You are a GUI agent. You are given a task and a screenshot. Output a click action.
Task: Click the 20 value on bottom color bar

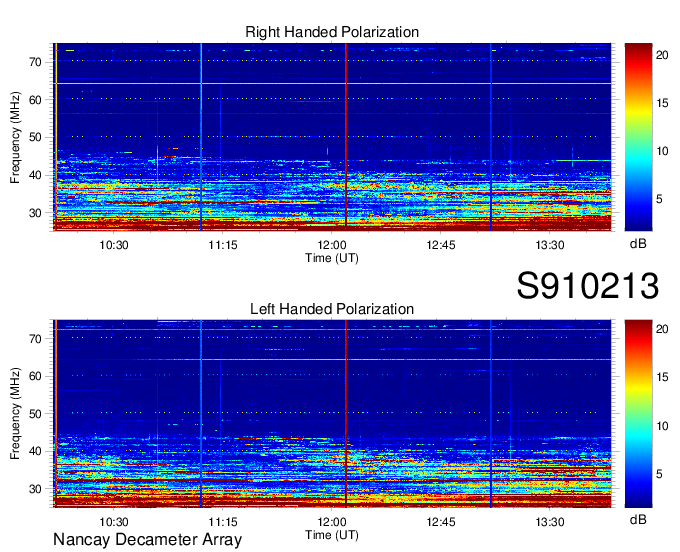[662, 329]
